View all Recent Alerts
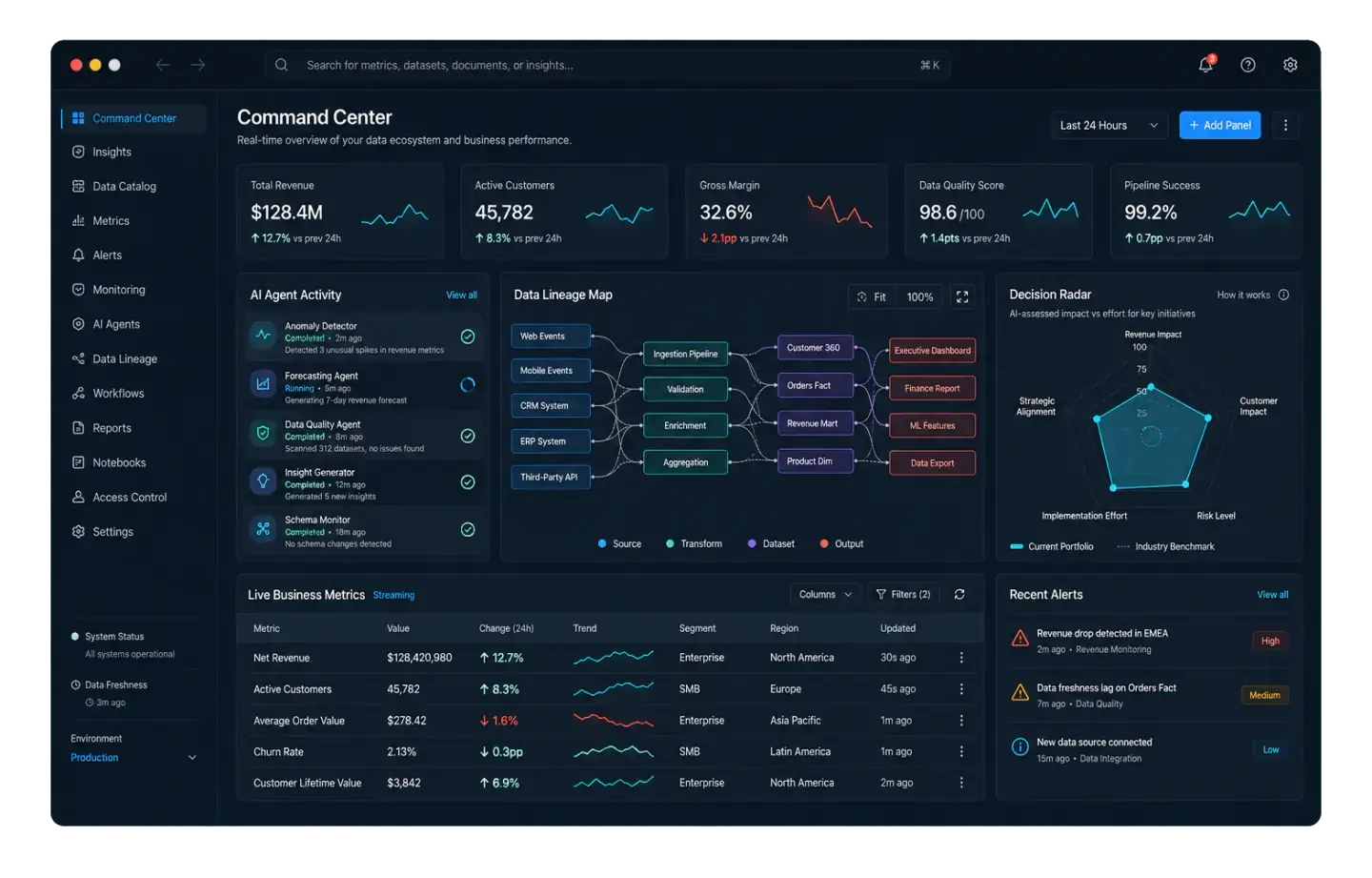1372x878 pixels. (1273, 595)
